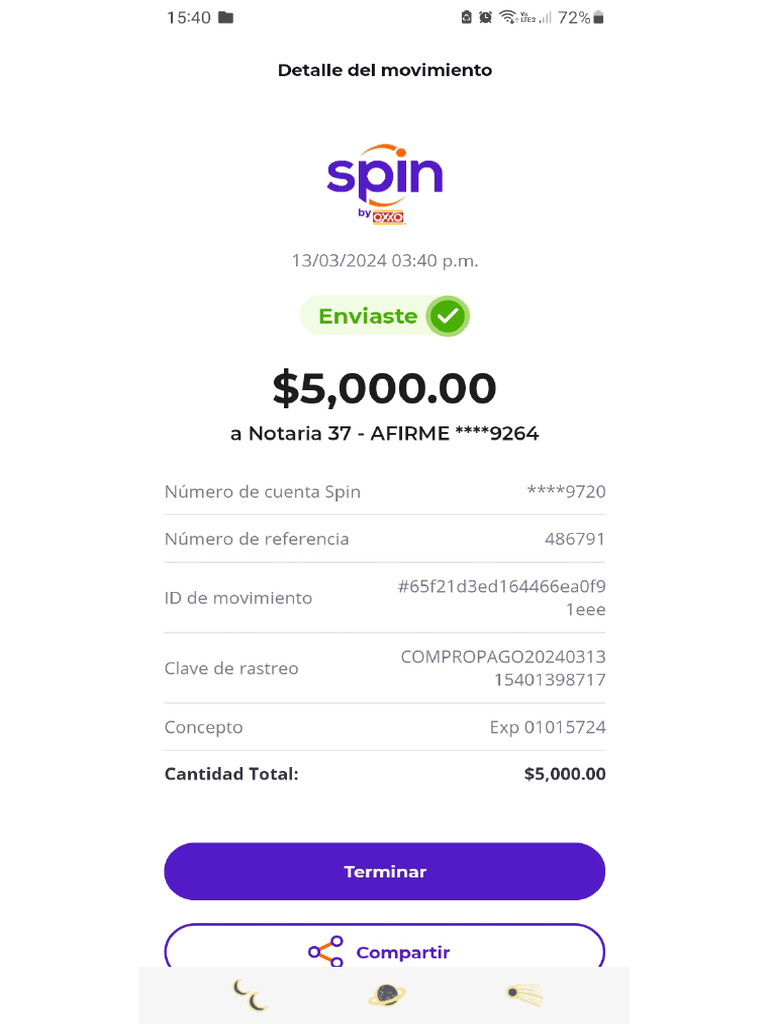
Task: Tap the crescent moons navigation icon
Action: (250, 995)
